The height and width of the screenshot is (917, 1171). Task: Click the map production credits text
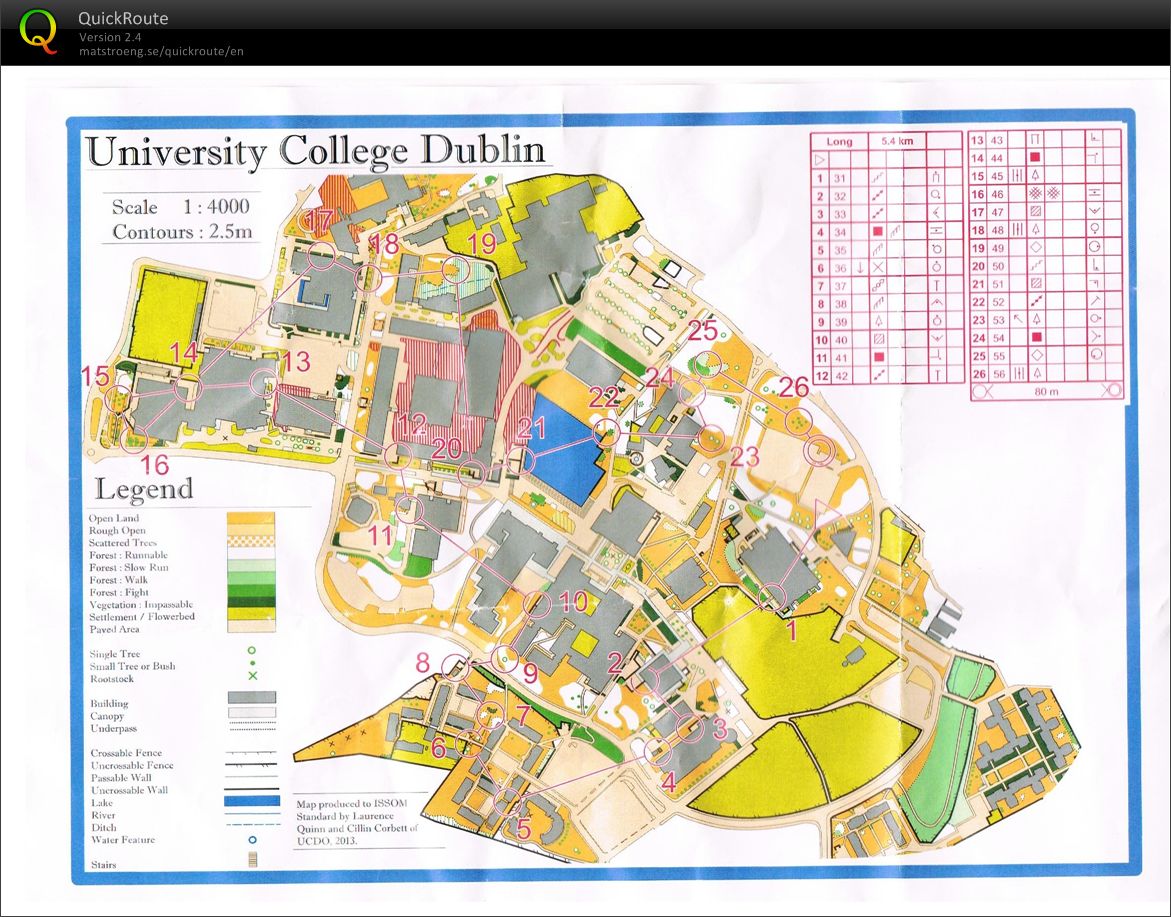click(x=357, y=821)
